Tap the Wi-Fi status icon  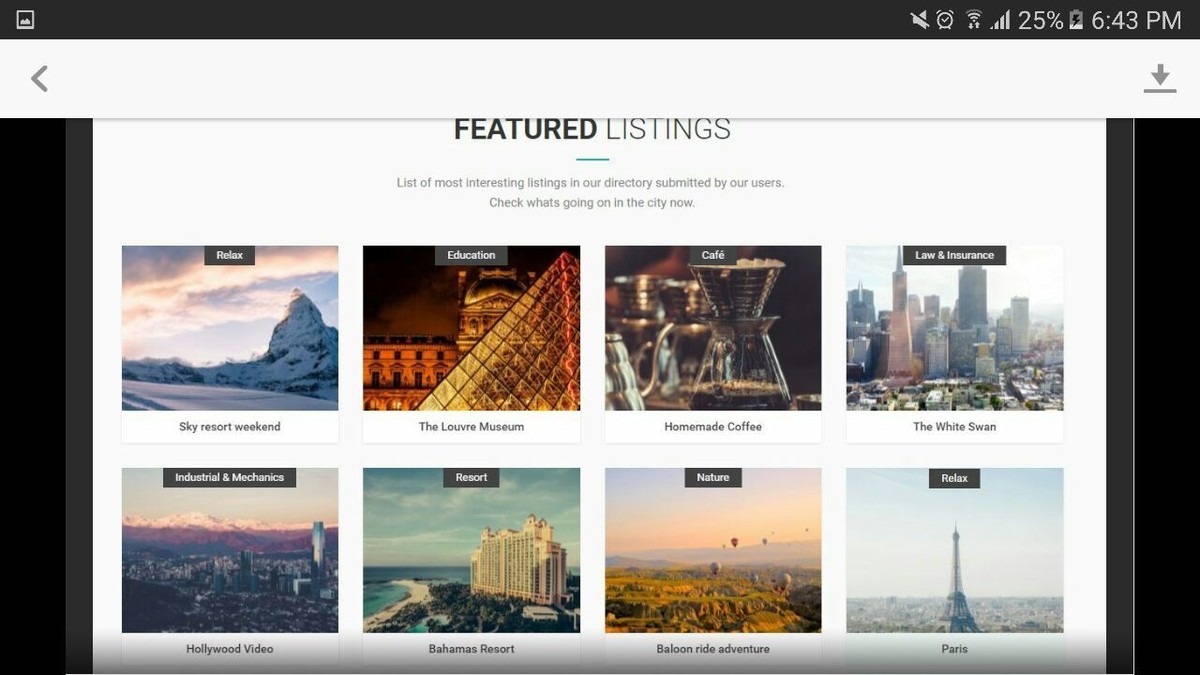pos(973,20)
